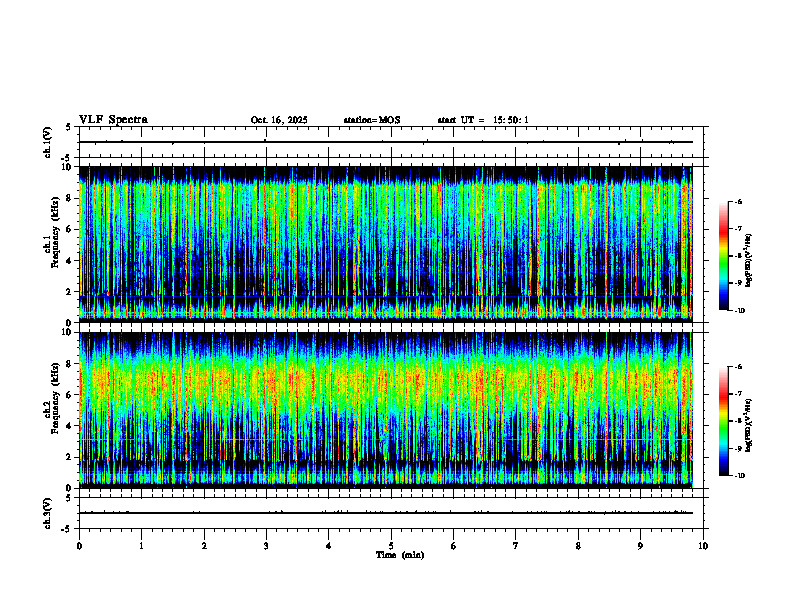
Task: Click the "2" tick label on time axis
Action: pyautogui.click(x=204, y=546)
